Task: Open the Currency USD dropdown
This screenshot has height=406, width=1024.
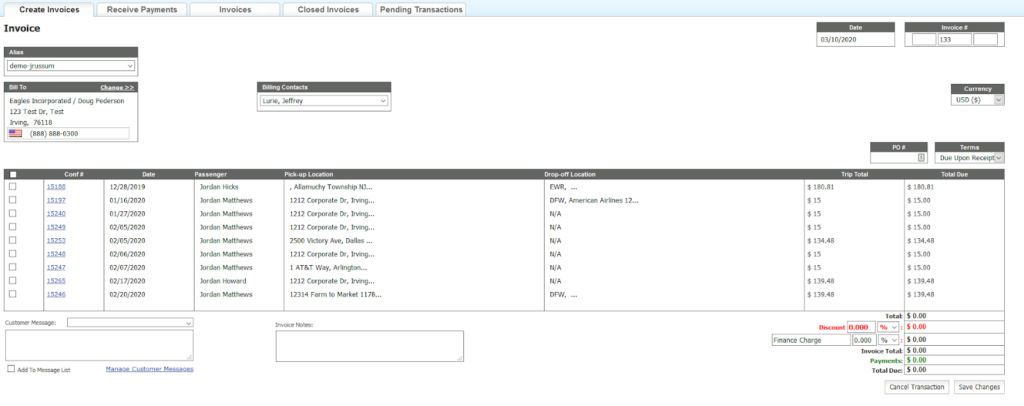Action: click(977, 100)
